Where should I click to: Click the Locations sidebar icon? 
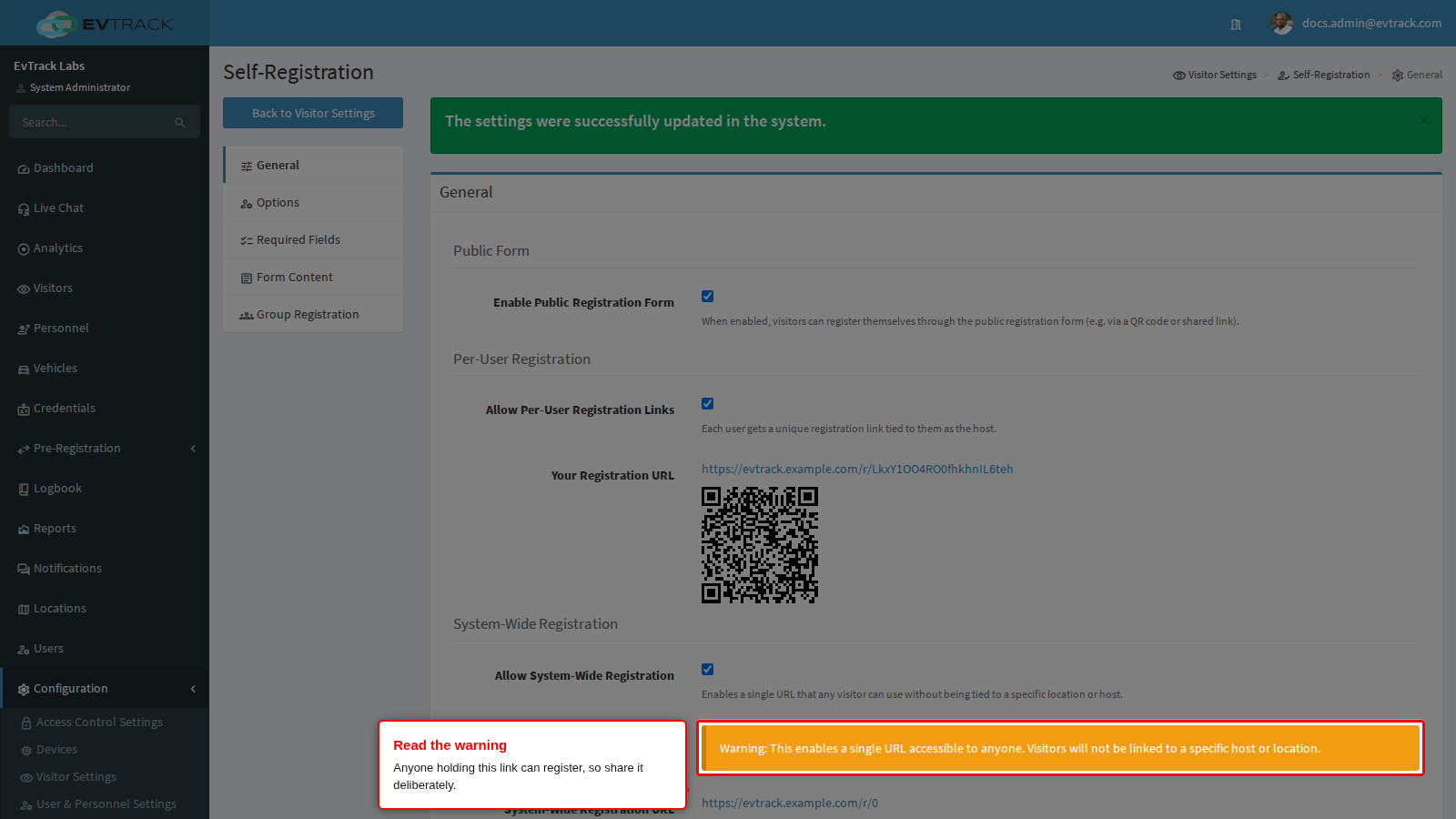[24, 610]
